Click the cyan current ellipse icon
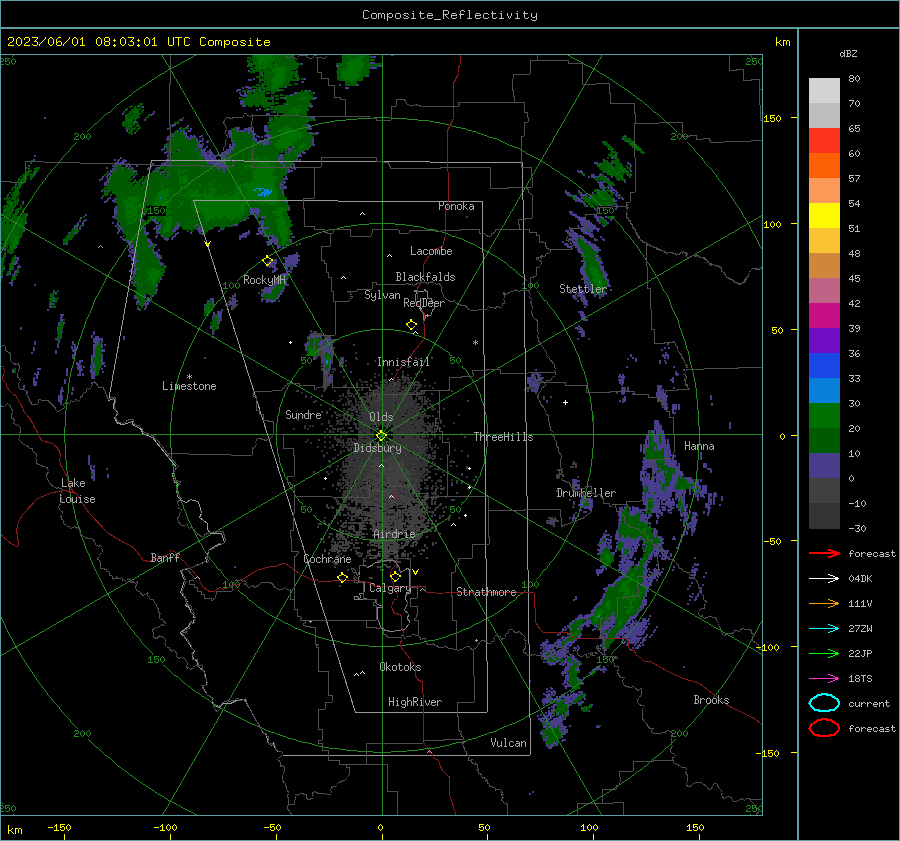Viewport: 900px width, 841px height. pyautogui.click(x=824, y=703)
